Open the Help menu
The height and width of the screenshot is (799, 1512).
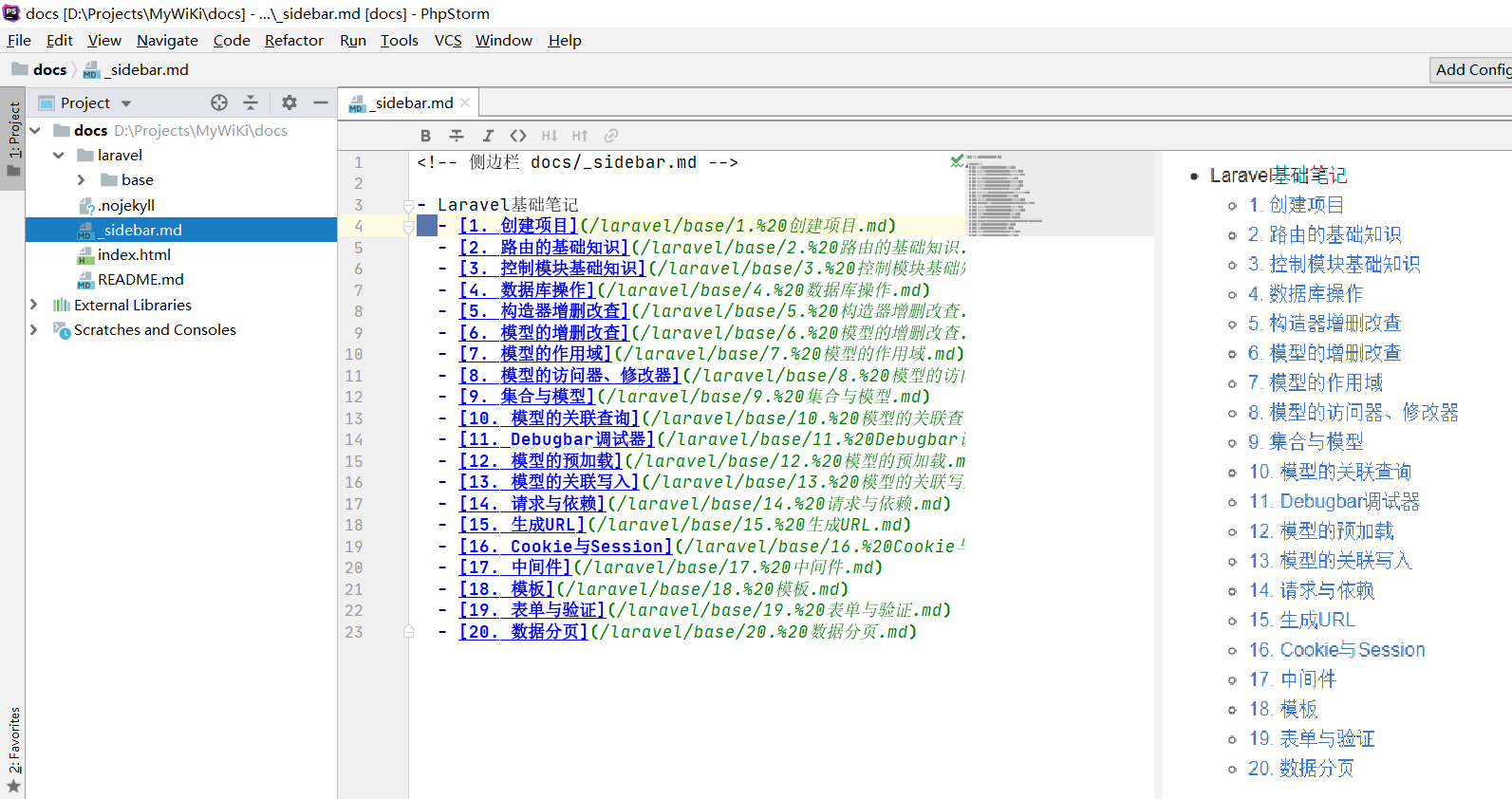(565, 40)
